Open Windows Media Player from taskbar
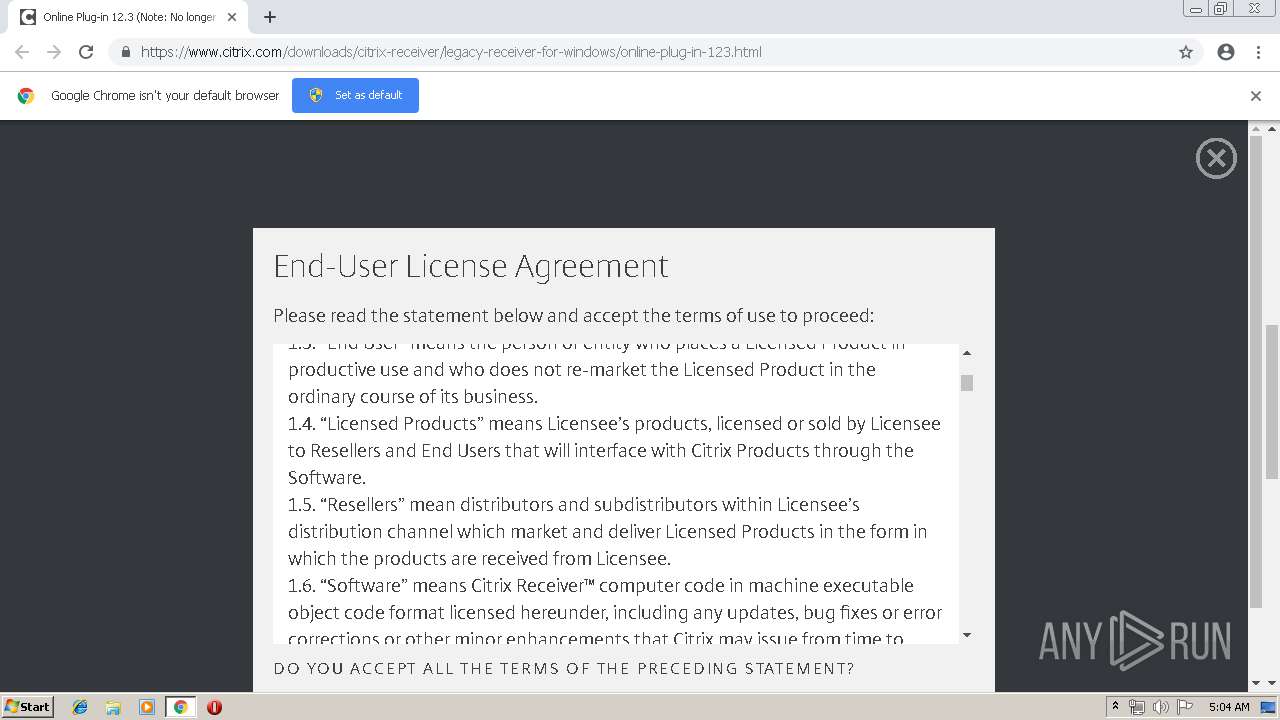 pos(147,707)
